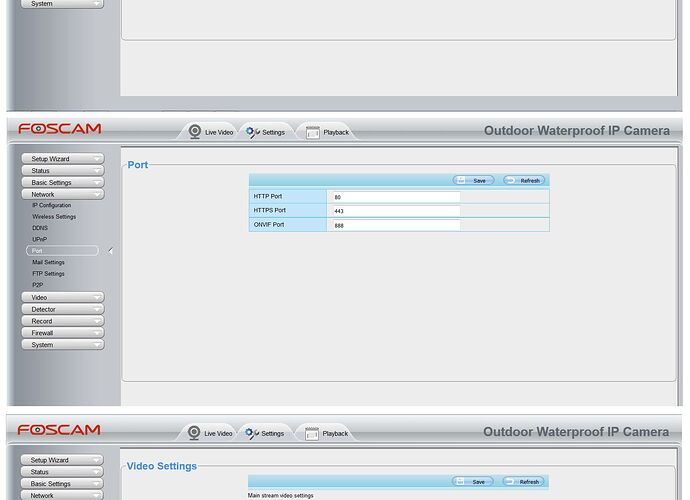Select Mail Settings in the sidebar
690x500 pixels.
[48, 262]
